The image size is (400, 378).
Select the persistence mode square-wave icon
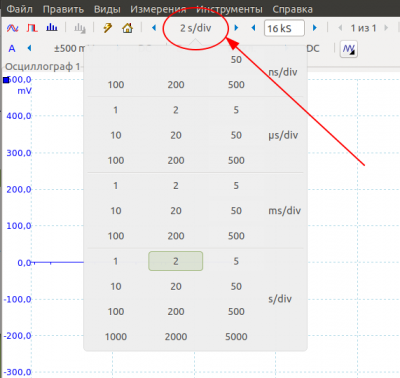click(32, 28)
